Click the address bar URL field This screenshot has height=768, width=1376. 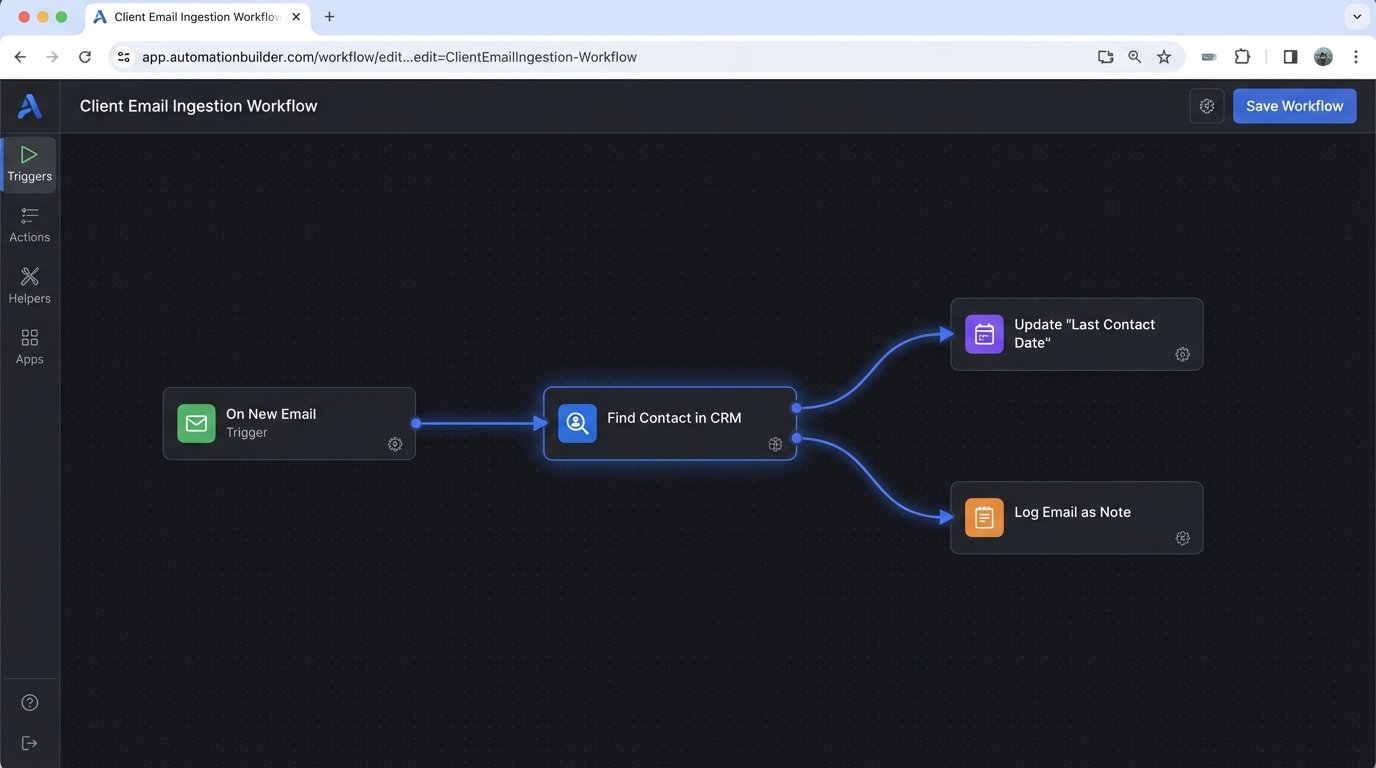coord(400,57)
